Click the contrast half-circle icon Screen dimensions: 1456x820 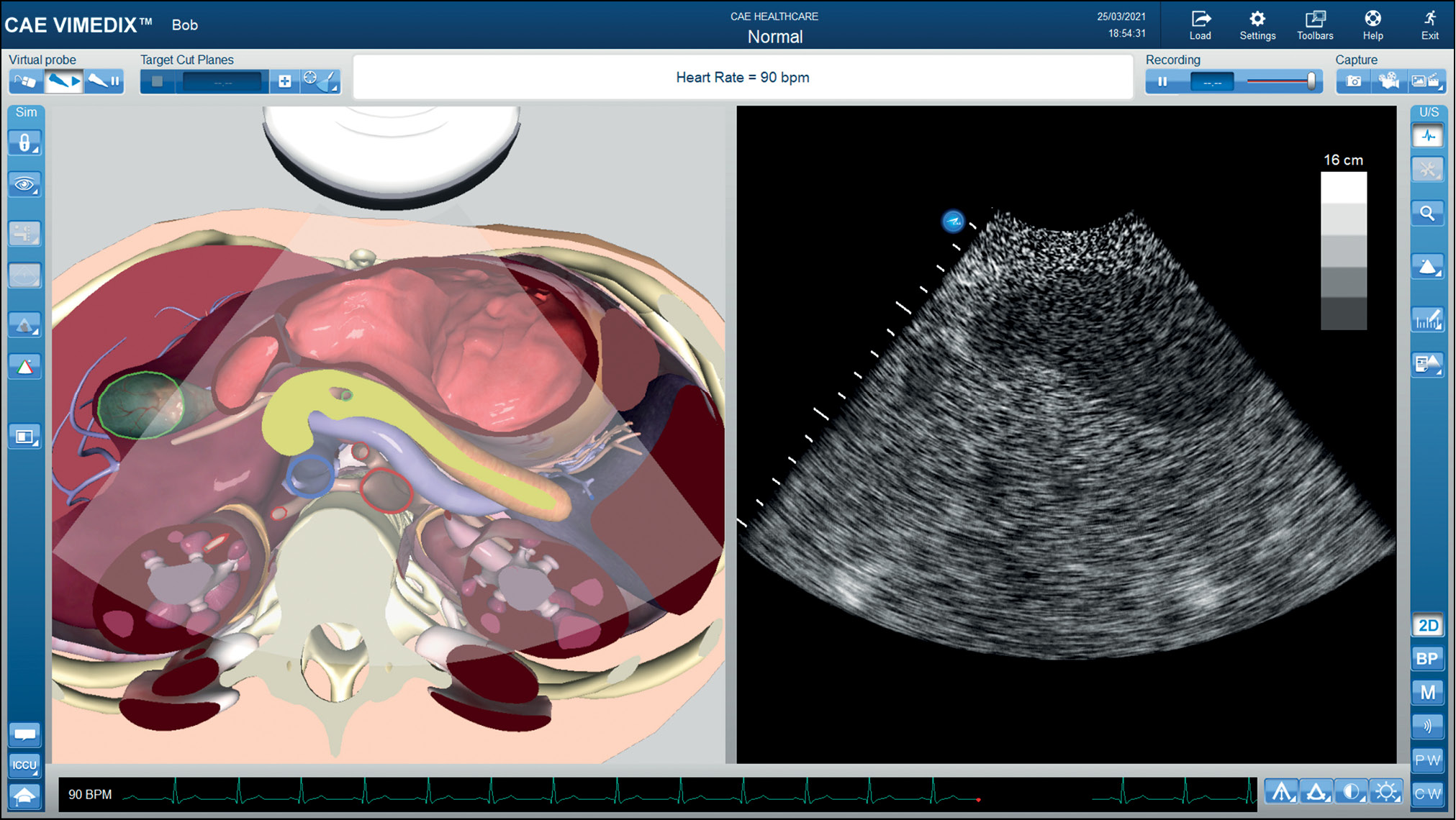pos(1351,792)
